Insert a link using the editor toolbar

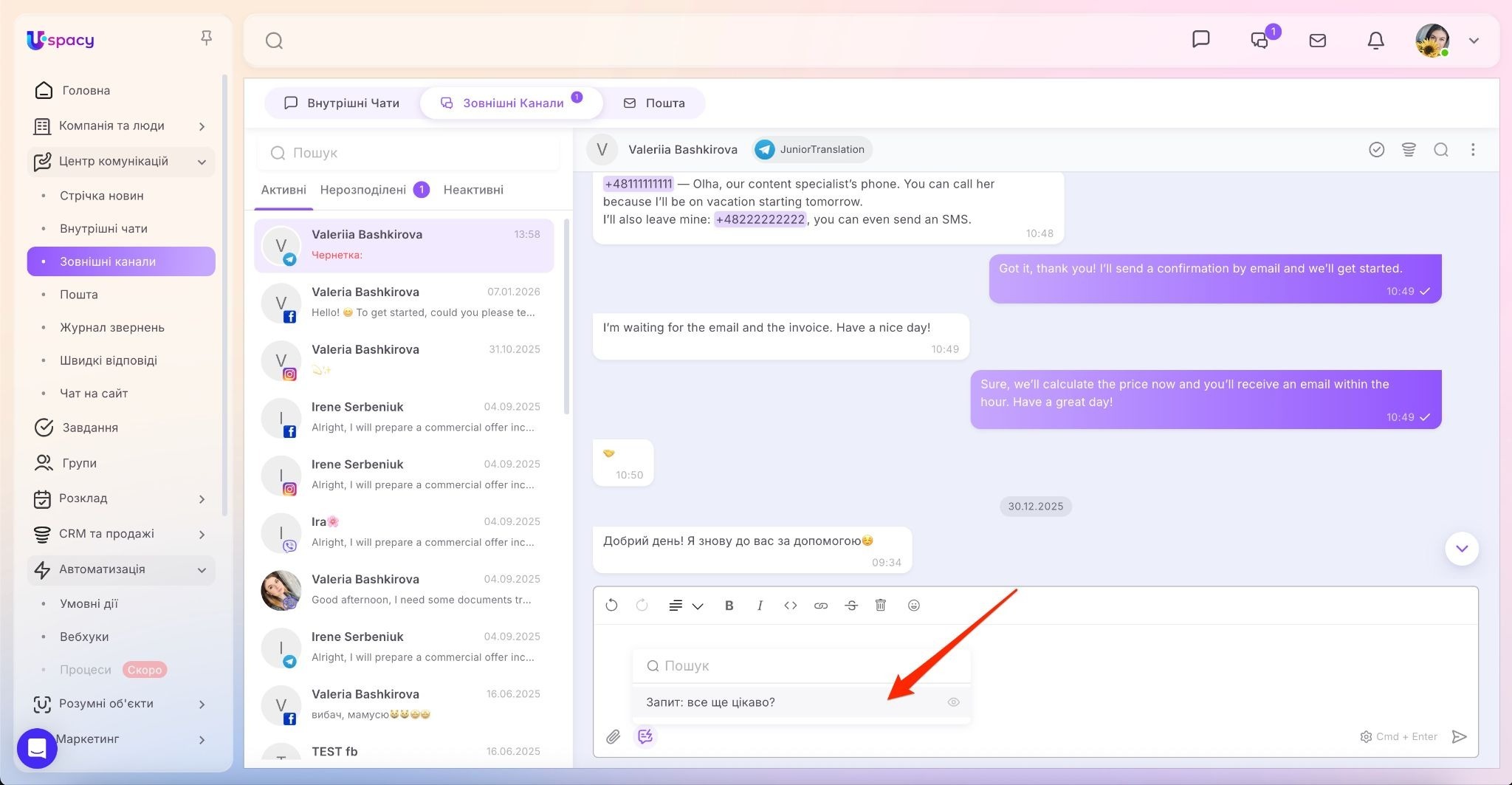[x=820, y=606]
